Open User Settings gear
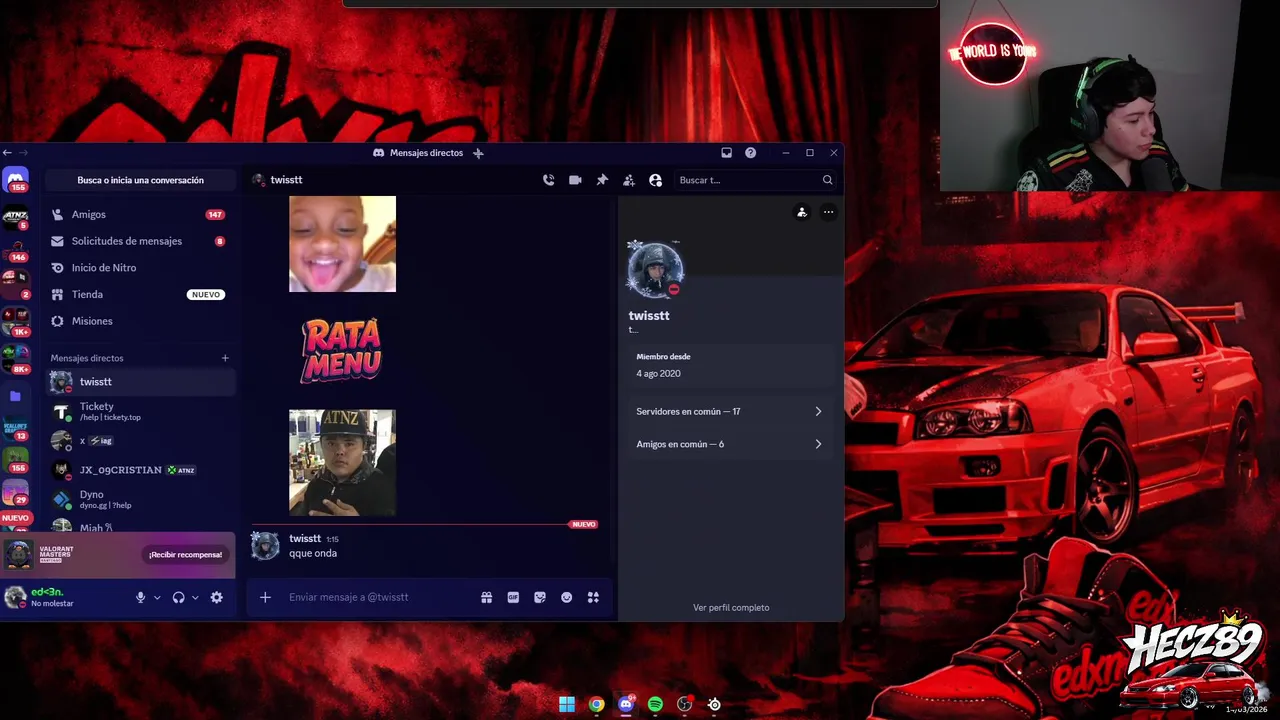Screen dimensions: 1280x720 (x=216, y=597)
